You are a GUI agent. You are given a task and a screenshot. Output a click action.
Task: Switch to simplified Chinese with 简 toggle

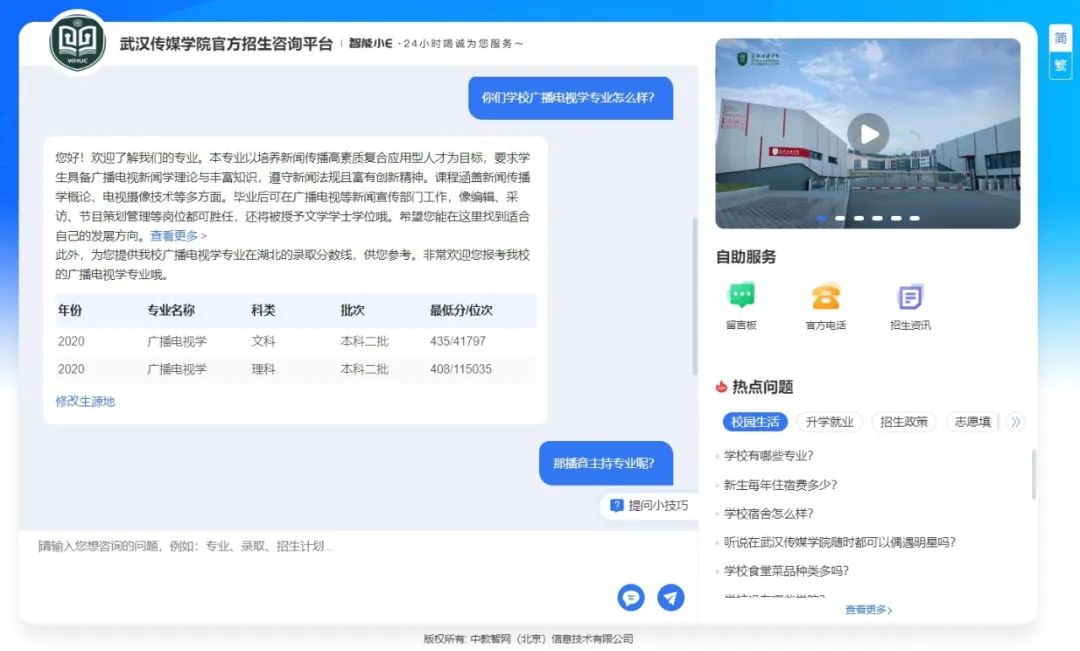coord(1060,38)
